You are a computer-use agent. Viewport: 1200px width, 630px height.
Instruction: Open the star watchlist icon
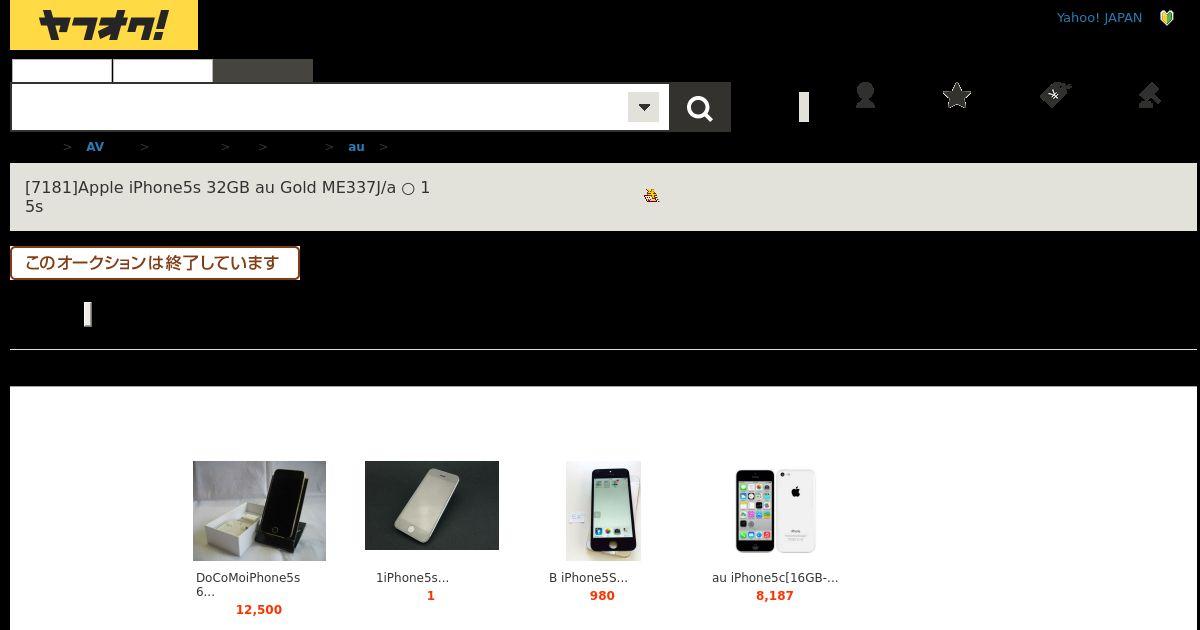tap(957, 95)
